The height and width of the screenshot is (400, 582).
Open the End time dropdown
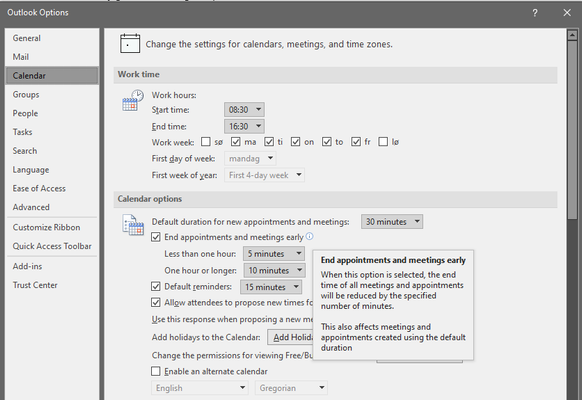point(244,127)
